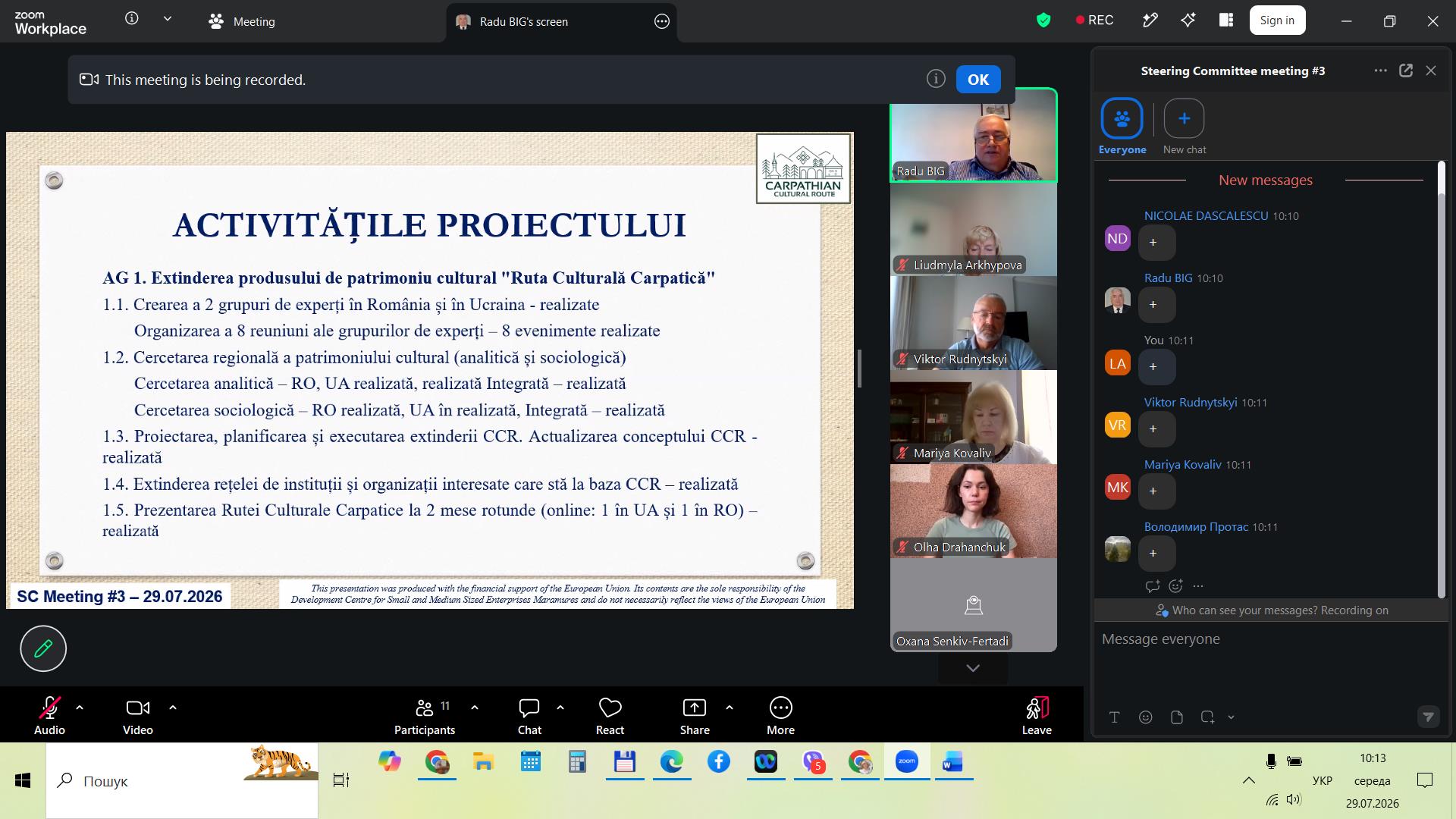Expand screenshot options chevron in chat
This screenshot has width=1456, height=819.
(1231, 717)
